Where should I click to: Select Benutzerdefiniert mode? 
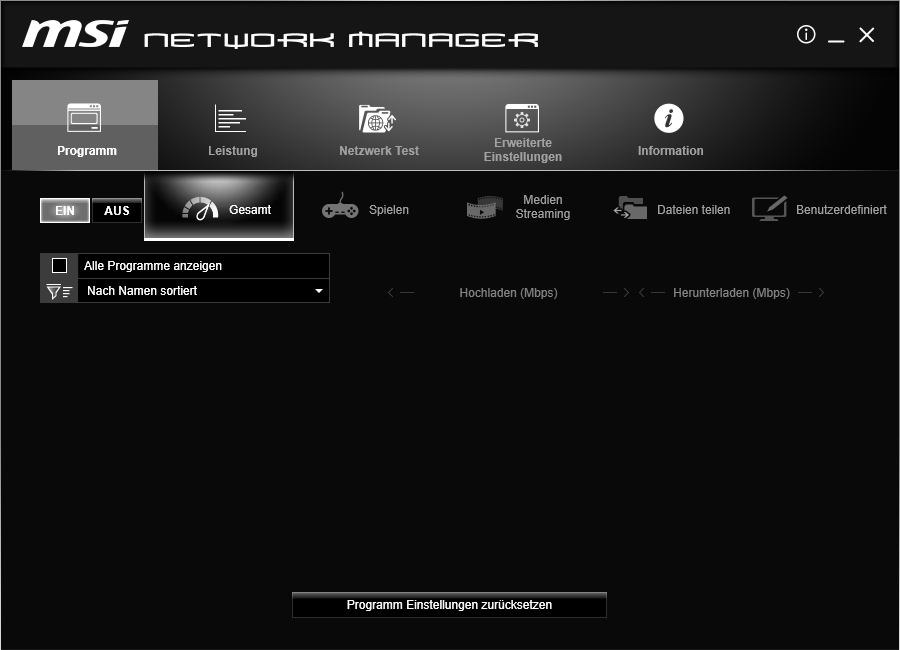click(x=819, y=210)
